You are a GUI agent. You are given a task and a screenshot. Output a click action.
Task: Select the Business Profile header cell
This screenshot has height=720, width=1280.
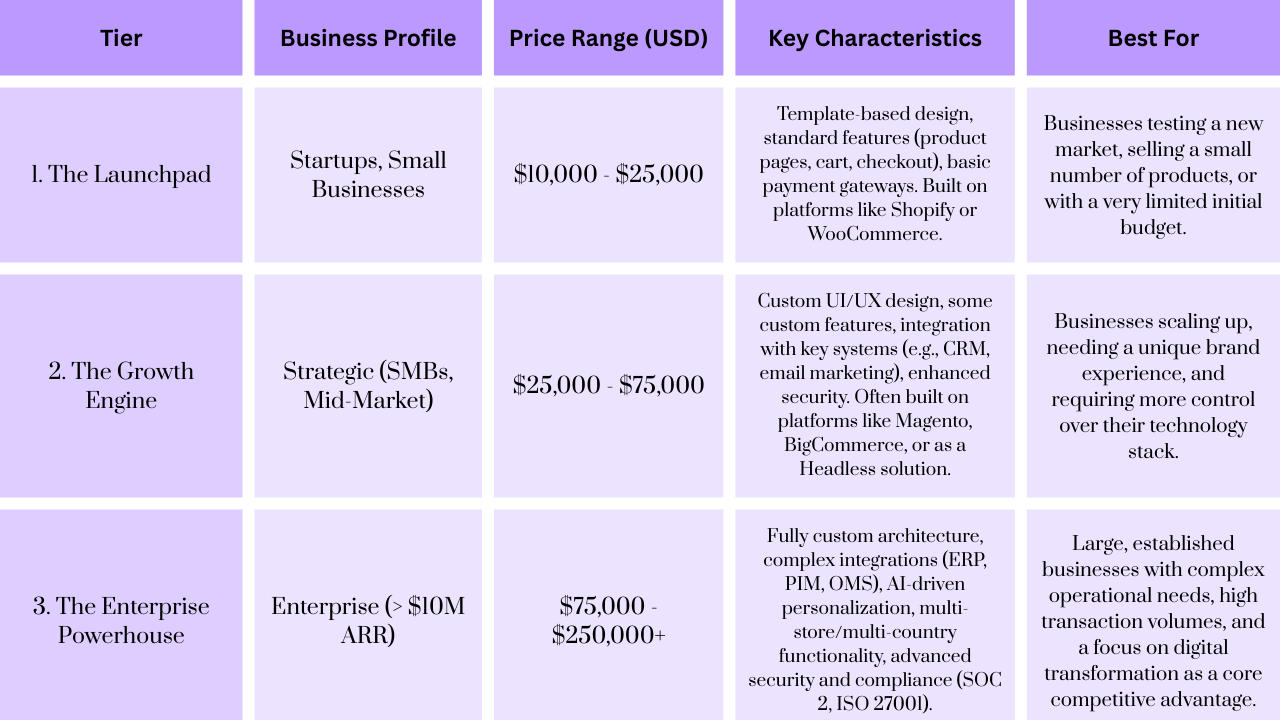368,38
